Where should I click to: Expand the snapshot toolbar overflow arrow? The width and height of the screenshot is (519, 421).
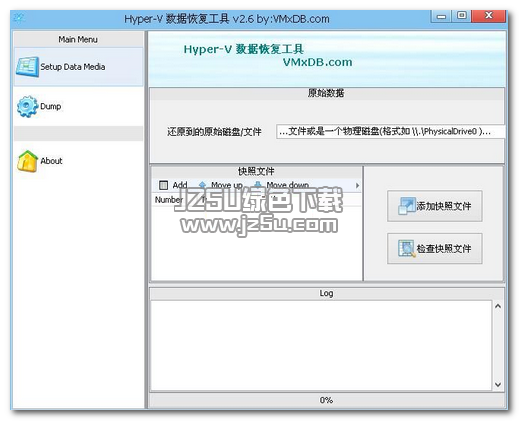point(357,185)
